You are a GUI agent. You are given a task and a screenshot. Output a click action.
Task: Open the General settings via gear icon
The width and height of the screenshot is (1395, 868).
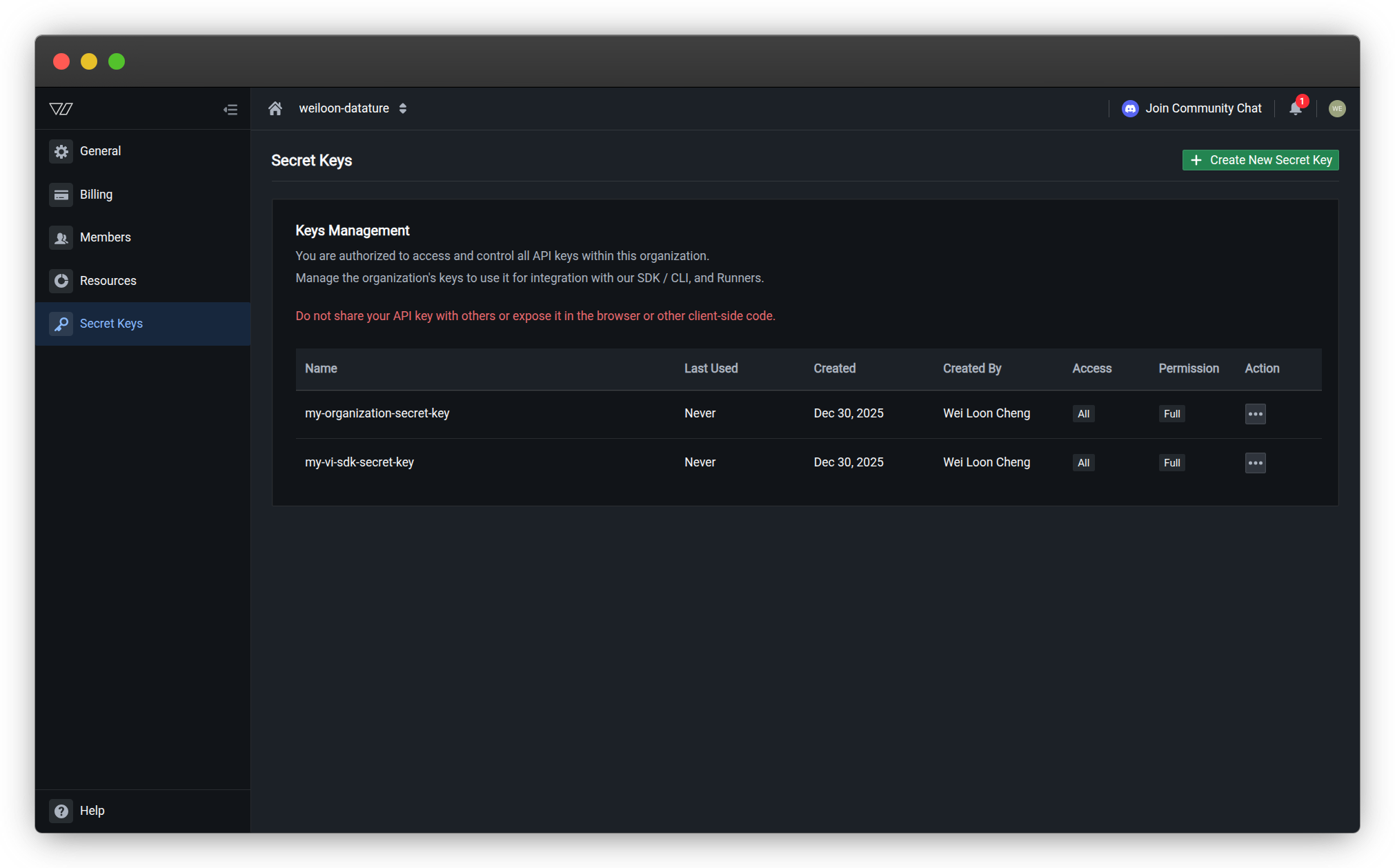pos(61,151)
